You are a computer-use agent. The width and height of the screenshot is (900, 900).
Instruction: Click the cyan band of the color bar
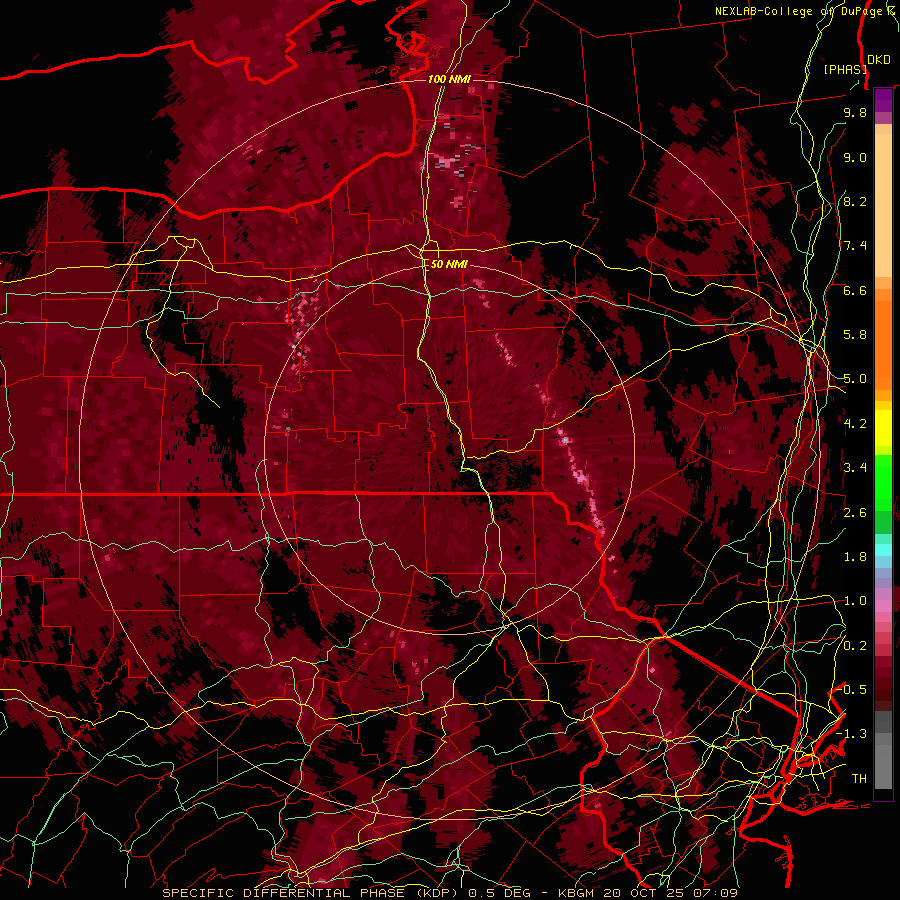pos(883,550)
